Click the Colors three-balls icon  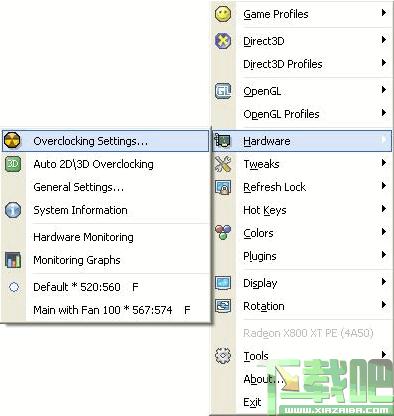coord(223,233)
